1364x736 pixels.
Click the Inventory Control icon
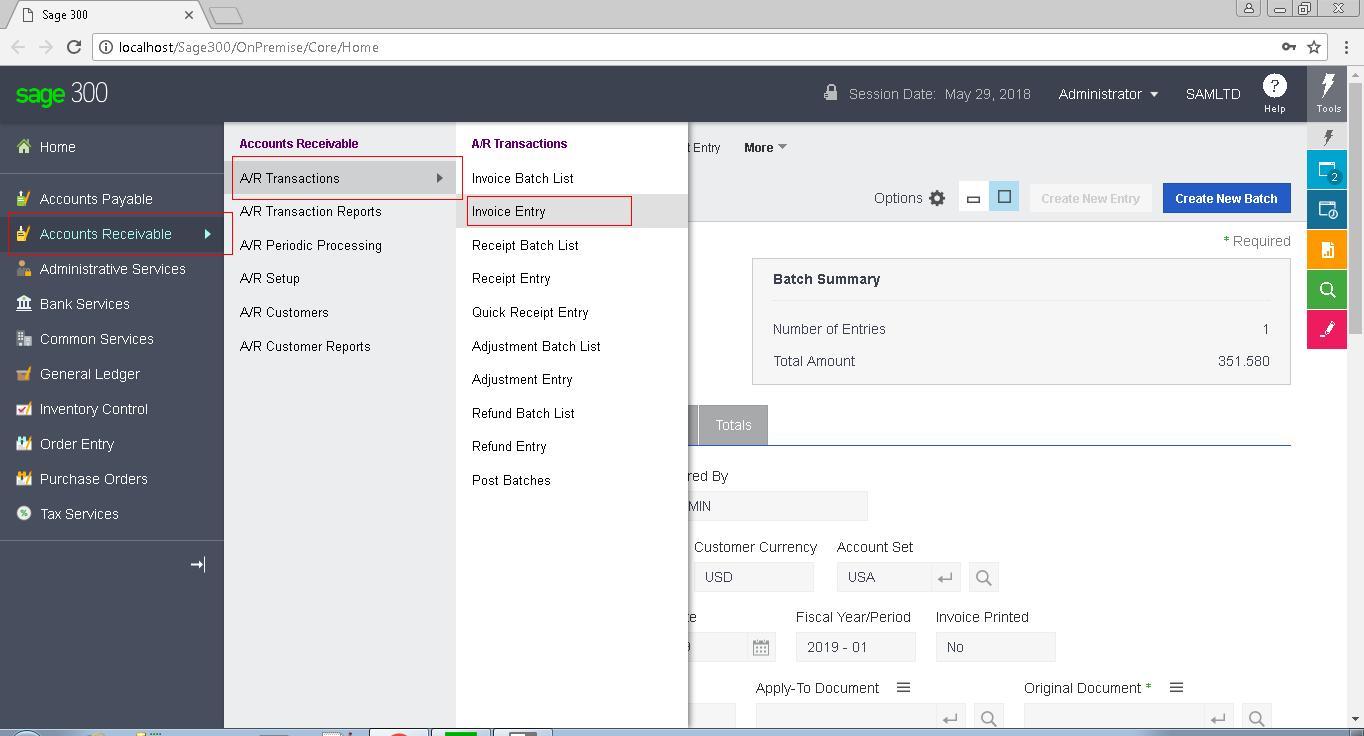(x=24, y=409)
